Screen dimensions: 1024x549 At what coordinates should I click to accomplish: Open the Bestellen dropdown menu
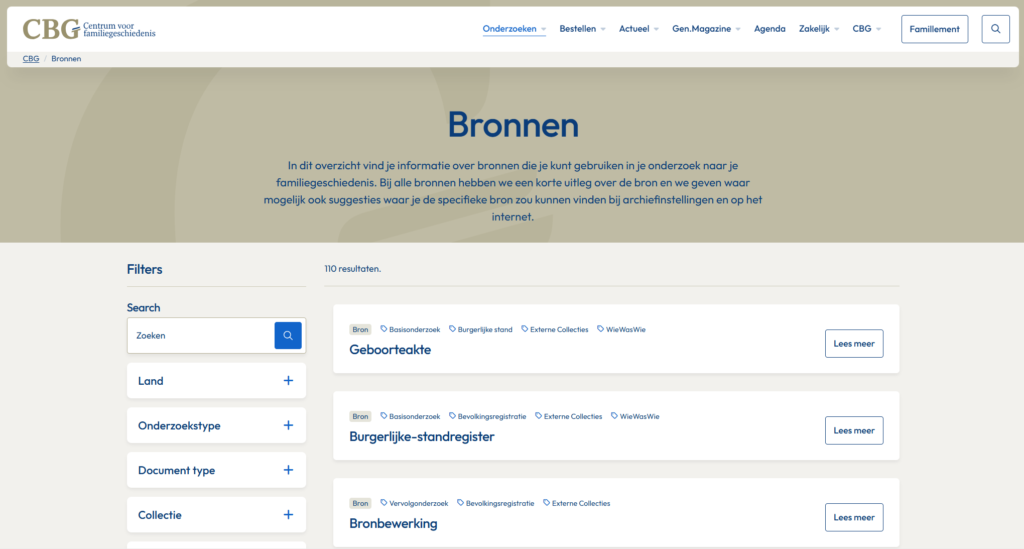pyautogui.click(x=582, y=29)
